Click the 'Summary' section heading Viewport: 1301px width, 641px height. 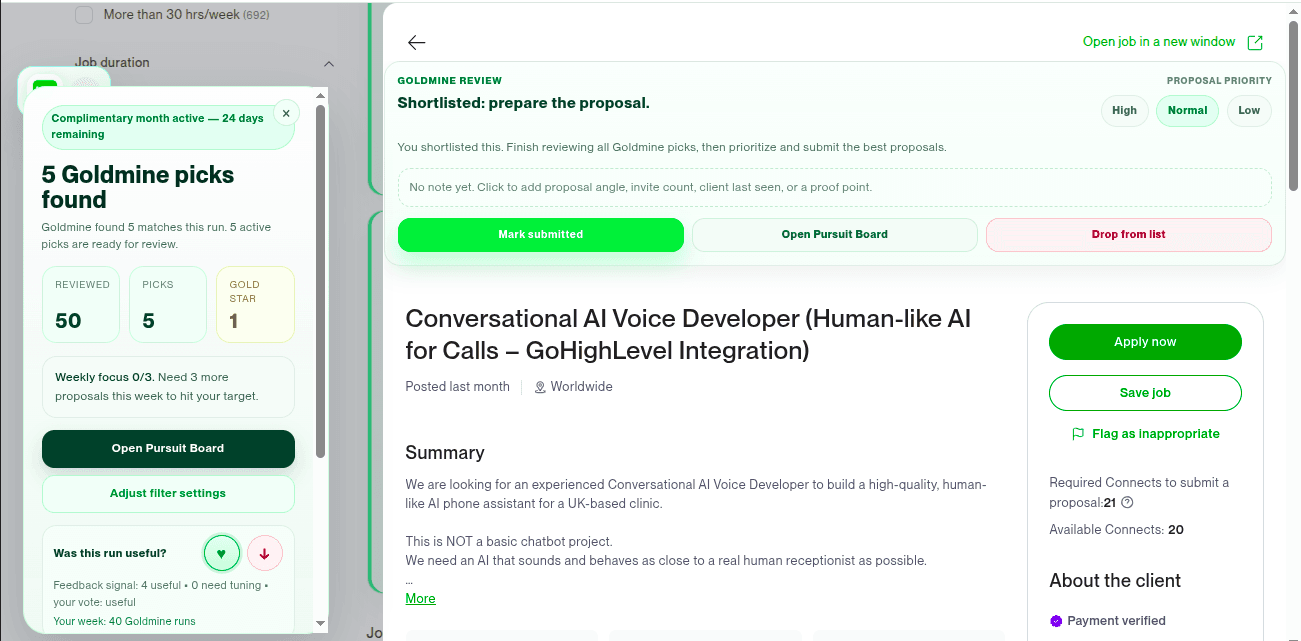pyautogui.click(x=445, y=453)
